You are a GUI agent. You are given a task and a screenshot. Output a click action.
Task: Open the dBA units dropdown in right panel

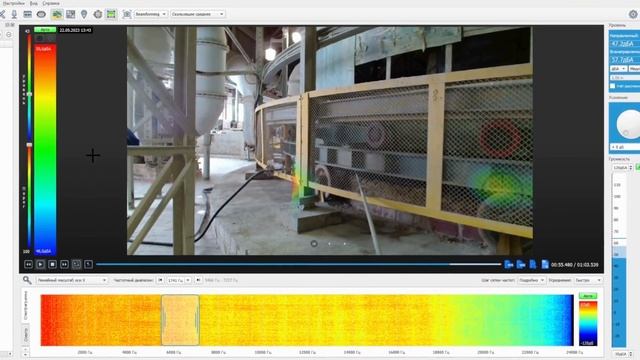click(618, 69)
